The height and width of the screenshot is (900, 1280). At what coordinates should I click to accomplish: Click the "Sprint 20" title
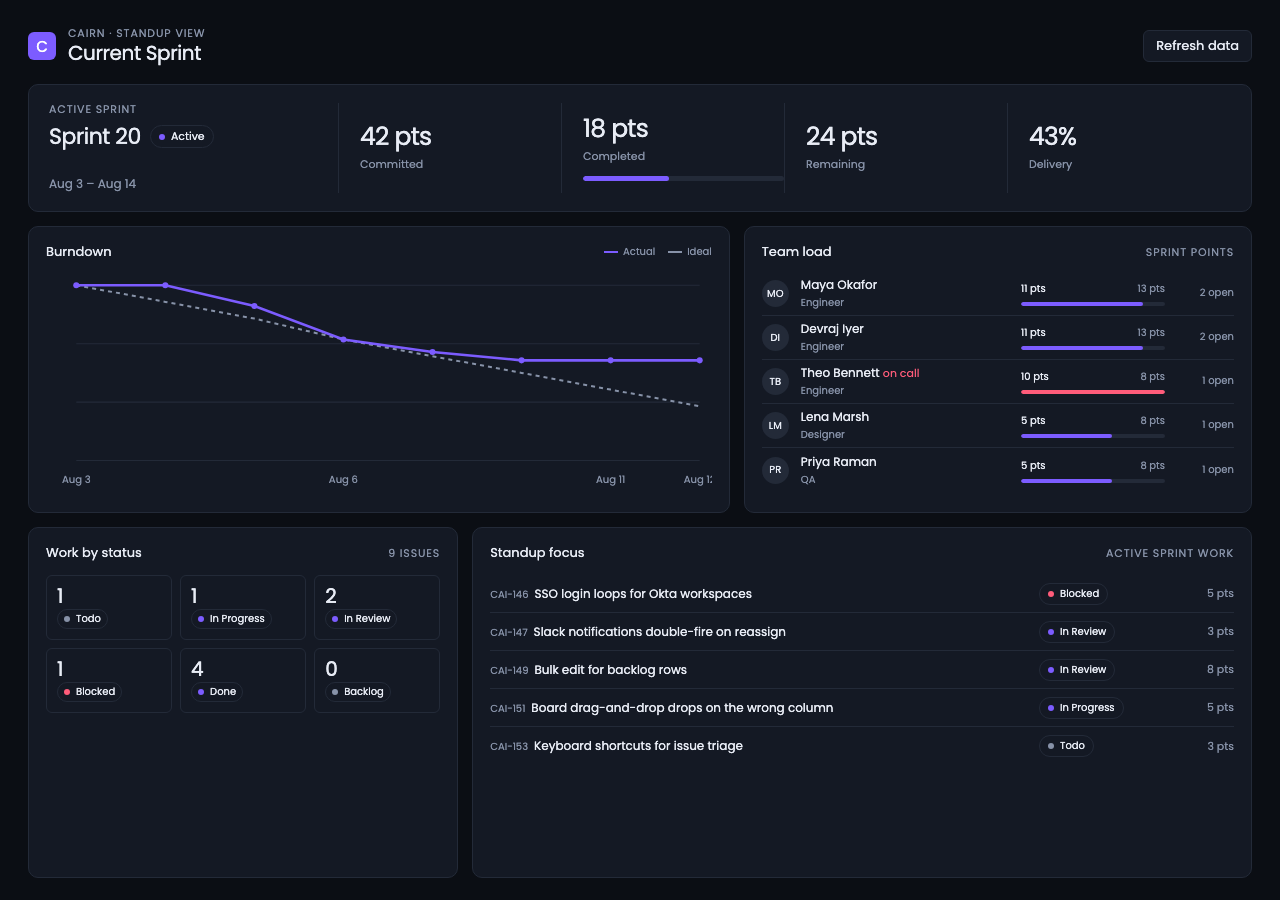95,137
